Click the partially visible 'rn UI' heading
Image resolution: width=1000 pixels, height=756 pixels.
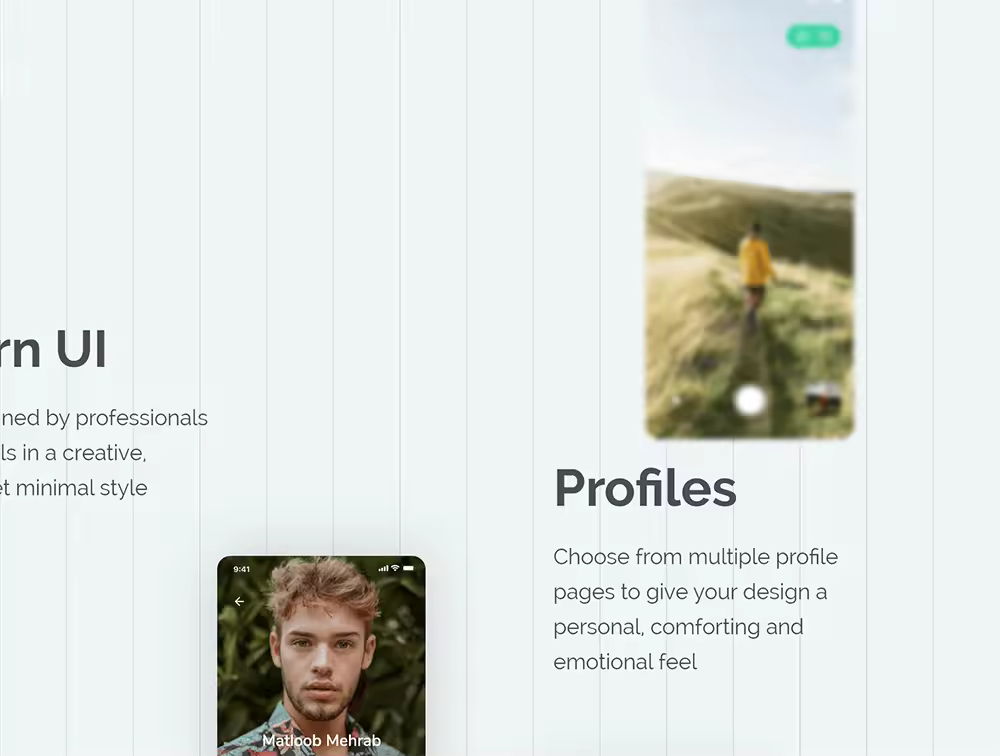(53, 349)
